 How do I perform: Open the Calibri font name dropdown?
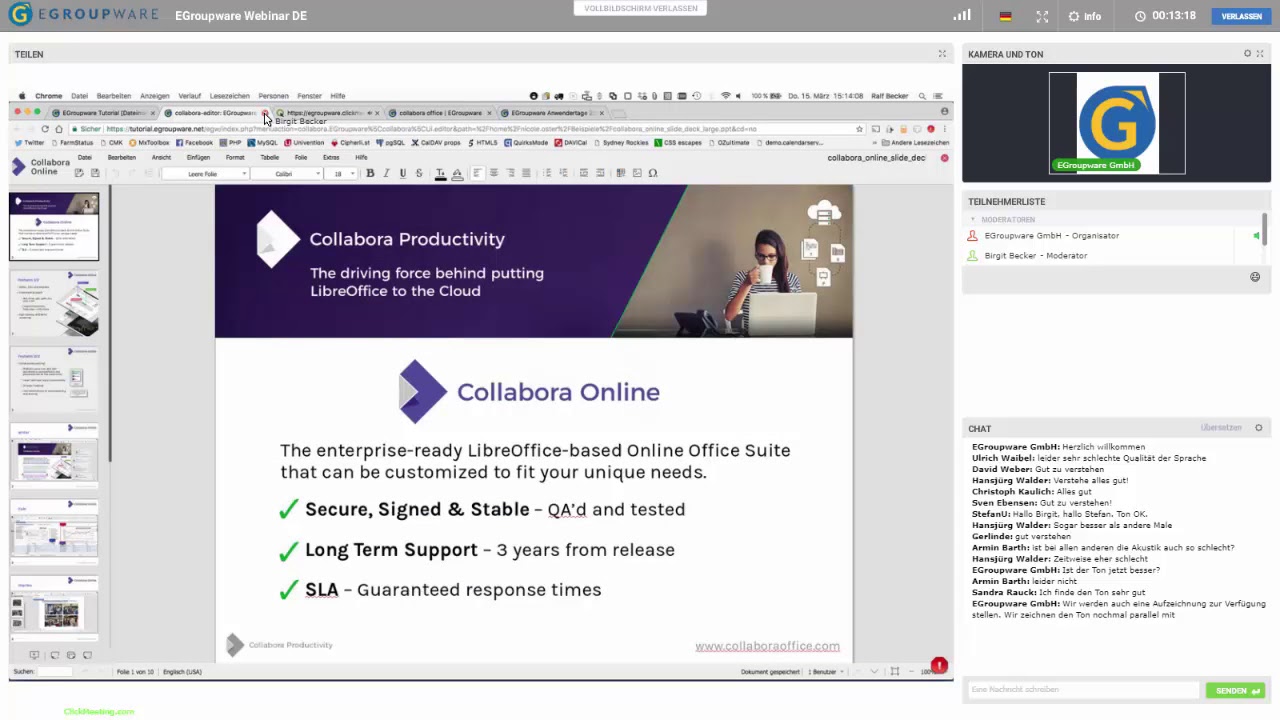(x=287, y=174)
